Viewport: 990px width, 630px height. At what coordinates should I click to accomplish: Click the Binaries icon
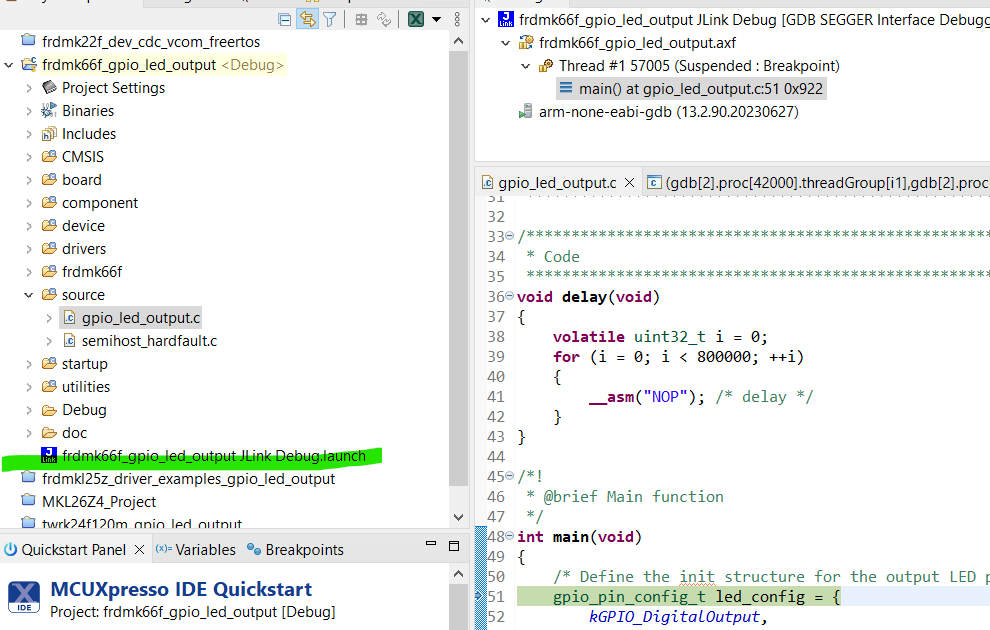49,110
